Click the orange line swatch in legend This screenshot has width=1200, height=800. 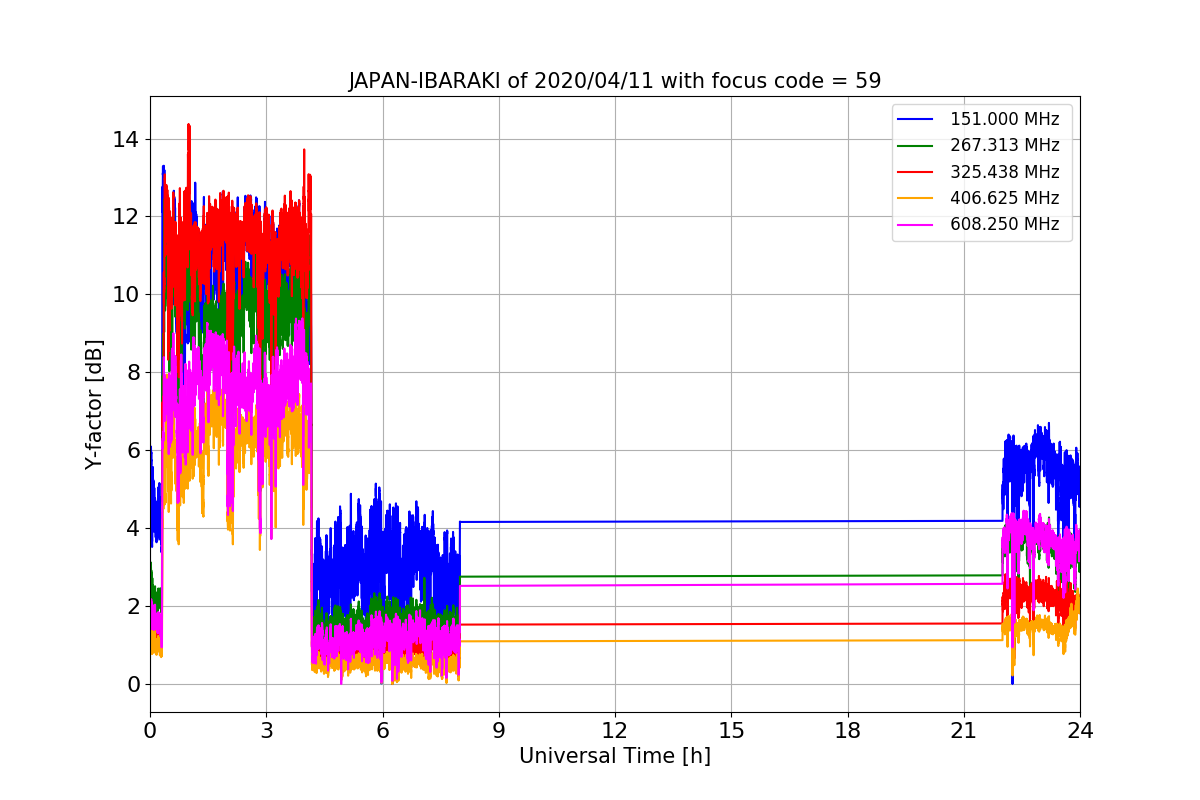(x=916, y=199)
